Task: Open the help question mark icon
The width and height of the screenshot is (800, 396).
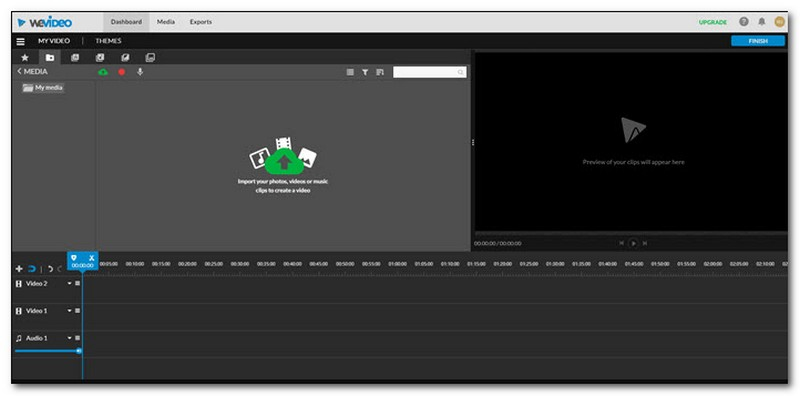Action: tap(744, 21)
